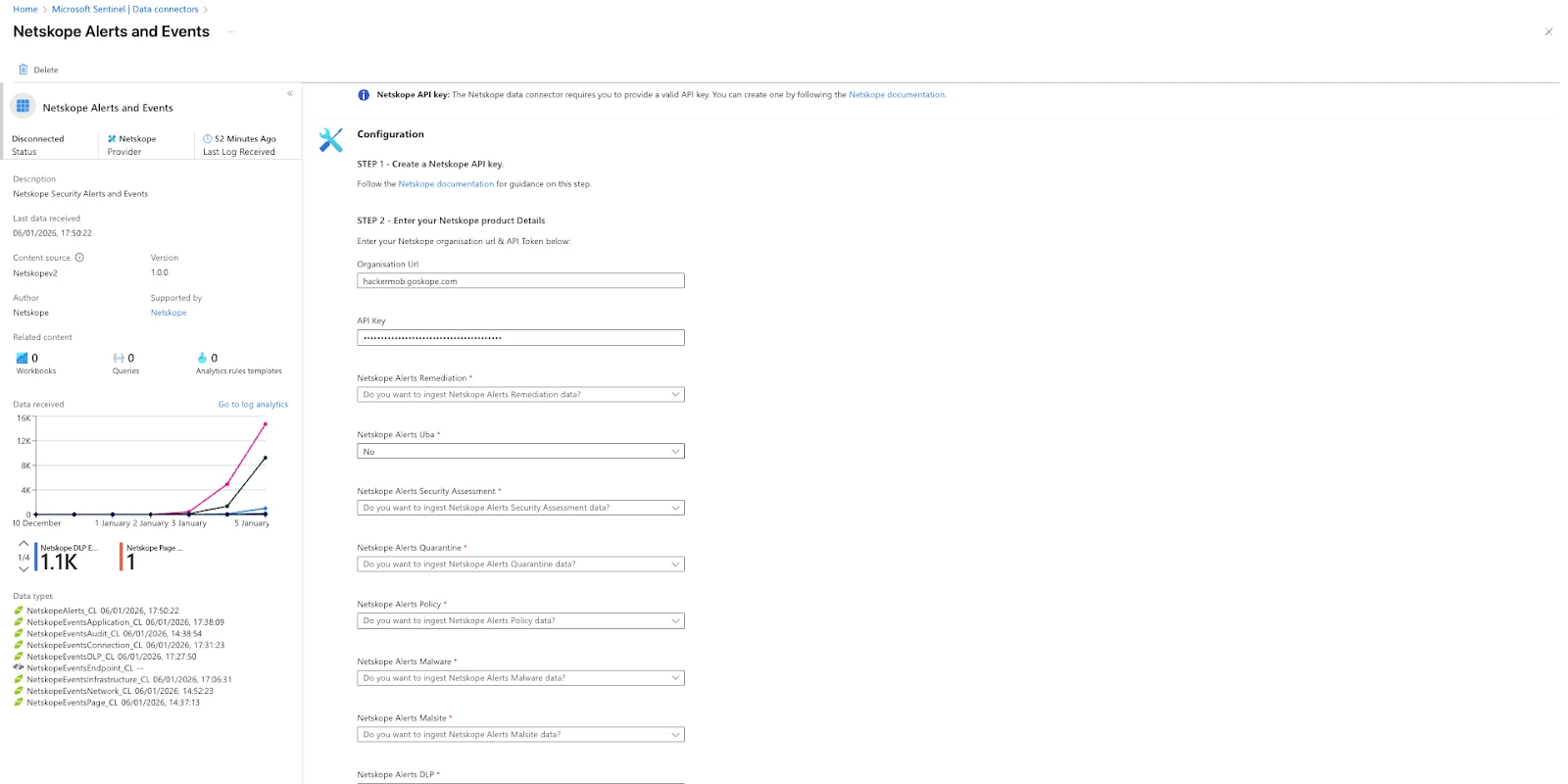
Task: Select Netskope Page ... series legend
Action: click(x=152, y=557)
